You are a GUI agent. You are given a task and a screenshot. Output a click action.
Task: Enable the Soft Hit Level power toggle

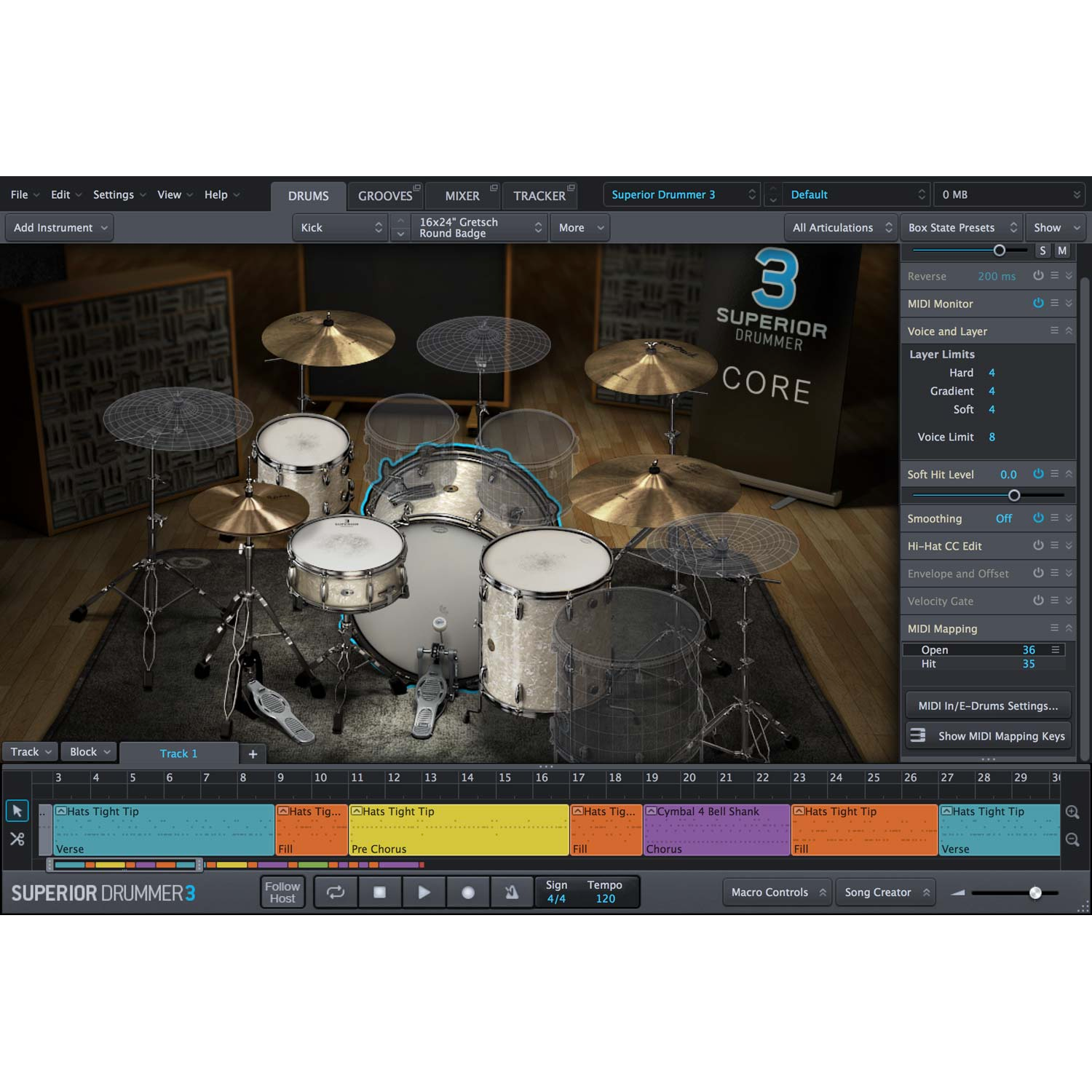click(1039, 474)
